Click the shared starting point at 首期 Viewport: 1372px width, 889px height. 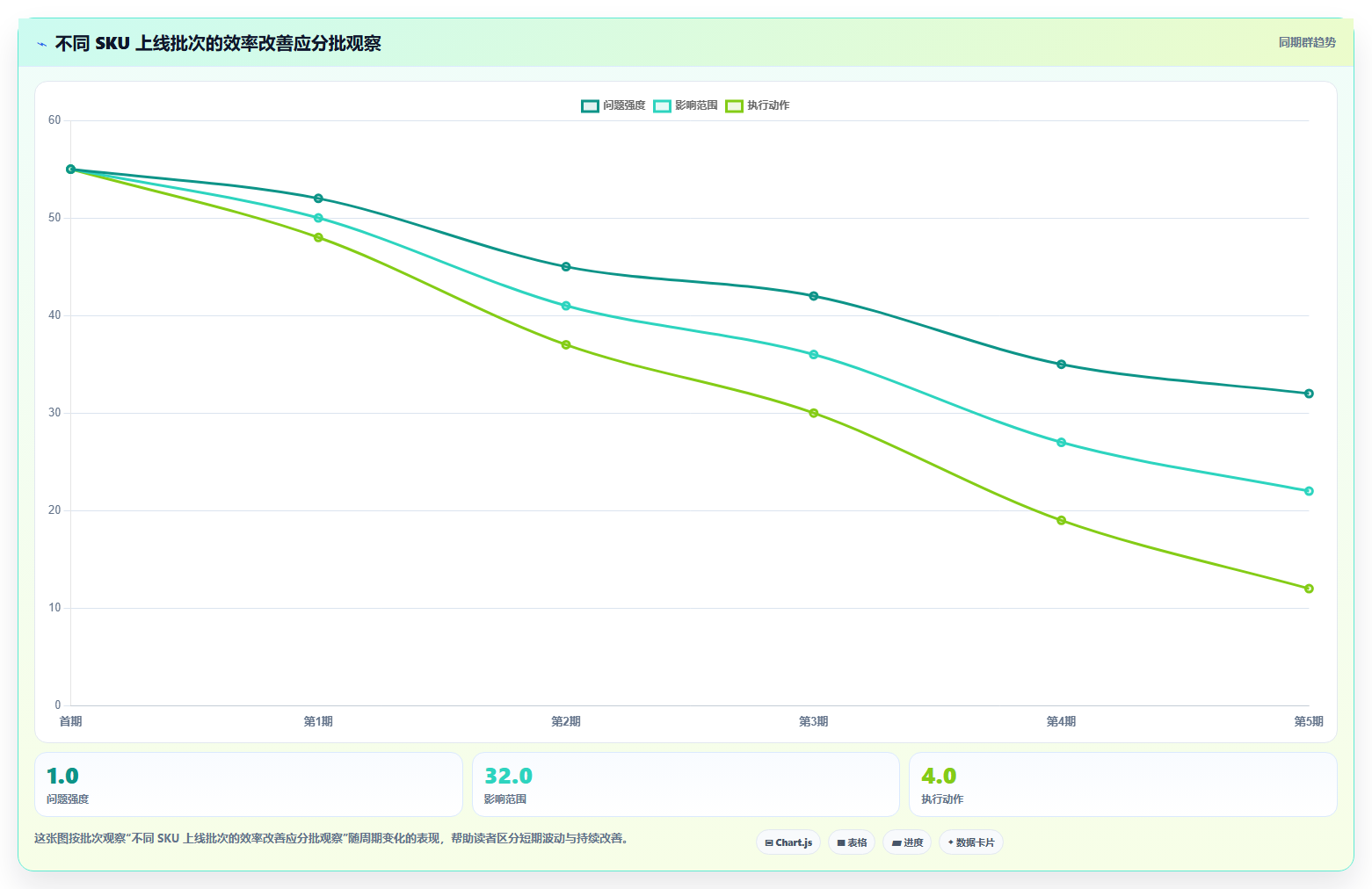[71, 170]
